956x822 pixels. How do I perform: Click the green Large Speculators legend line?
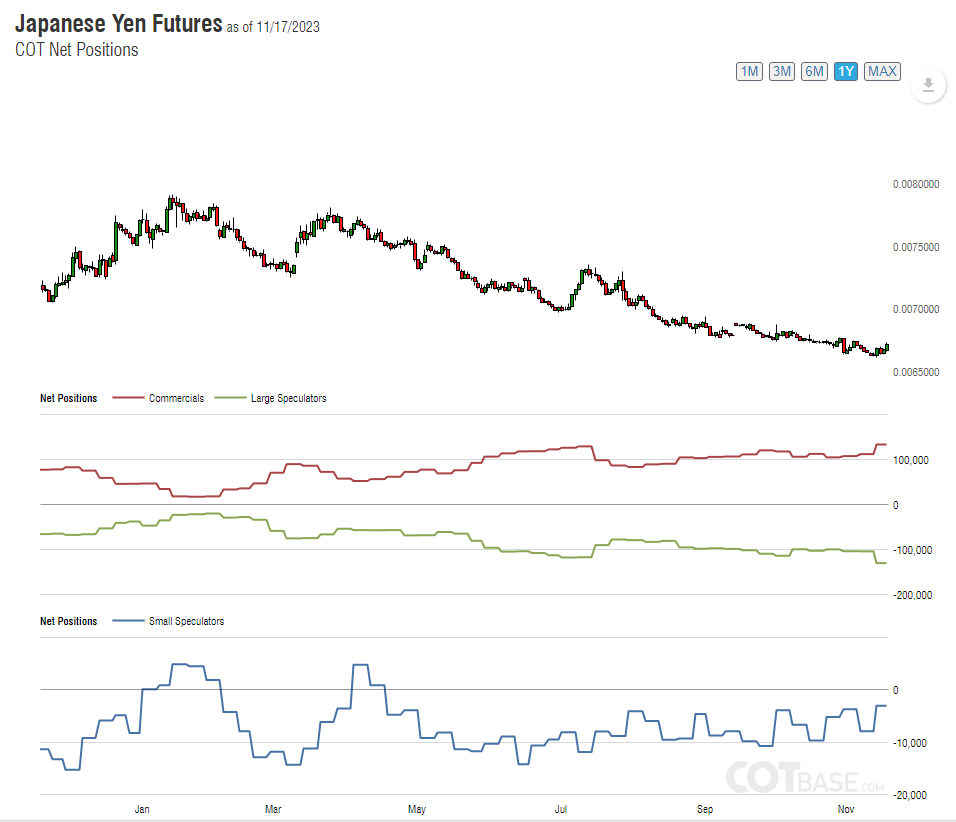pyautogui.click(x=232, y=398)
